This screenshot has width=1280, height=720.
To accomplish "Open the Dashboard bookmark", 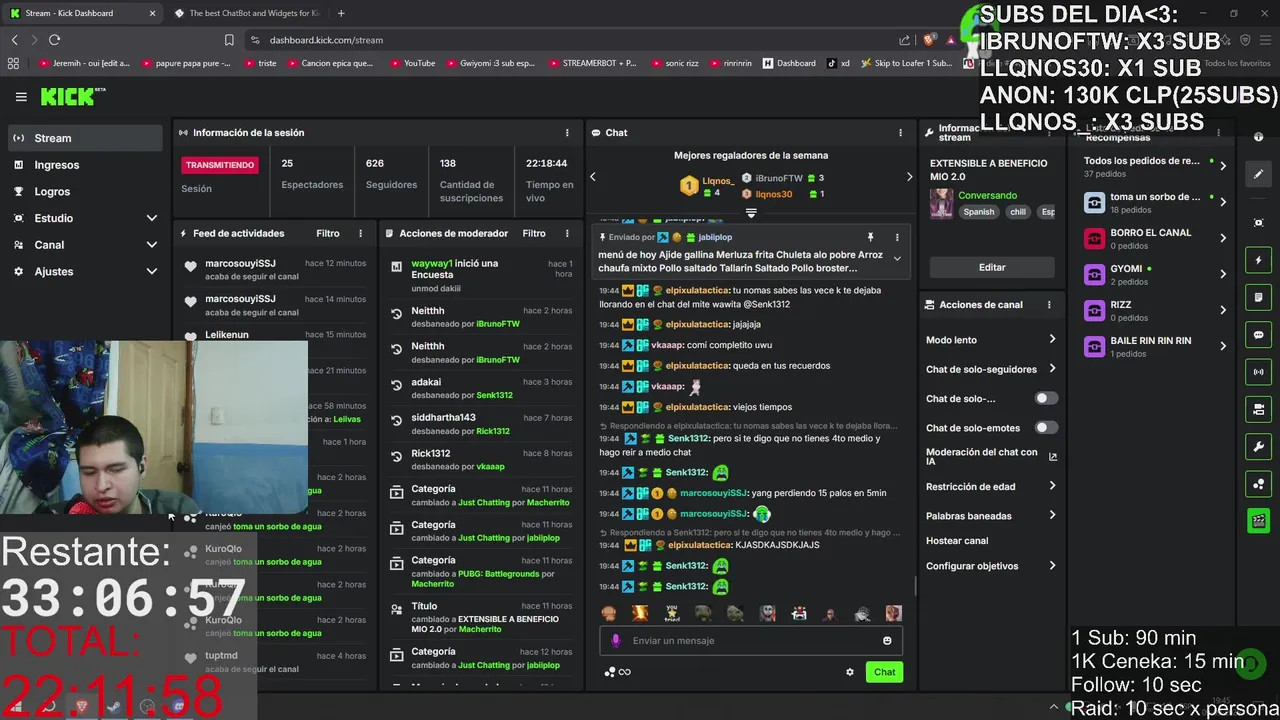I will [x=789, y=63].
